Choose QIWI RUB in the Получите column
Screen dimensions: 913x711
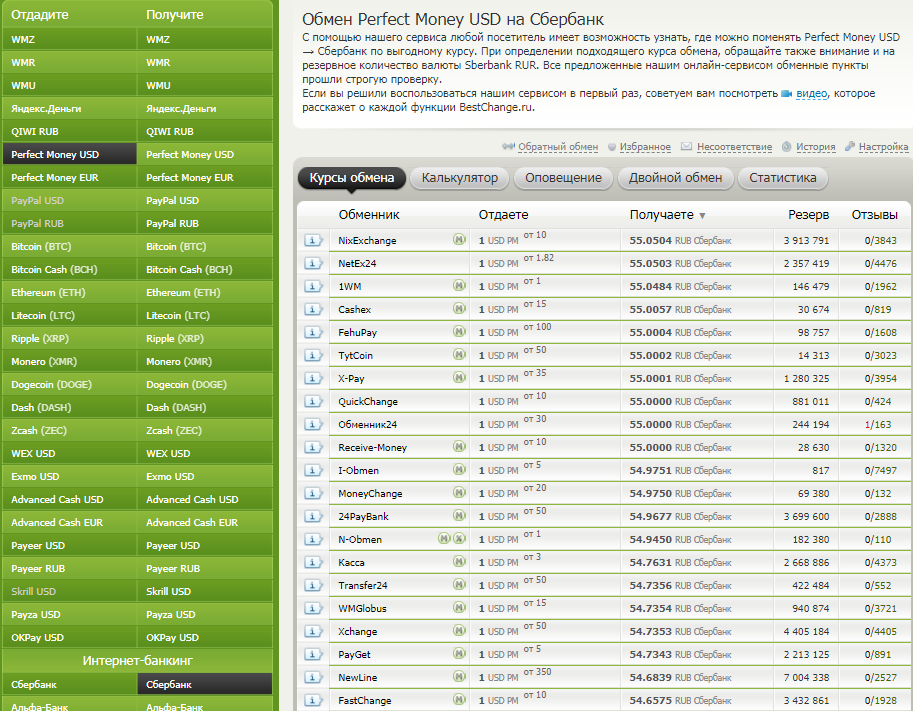(170, 131)
